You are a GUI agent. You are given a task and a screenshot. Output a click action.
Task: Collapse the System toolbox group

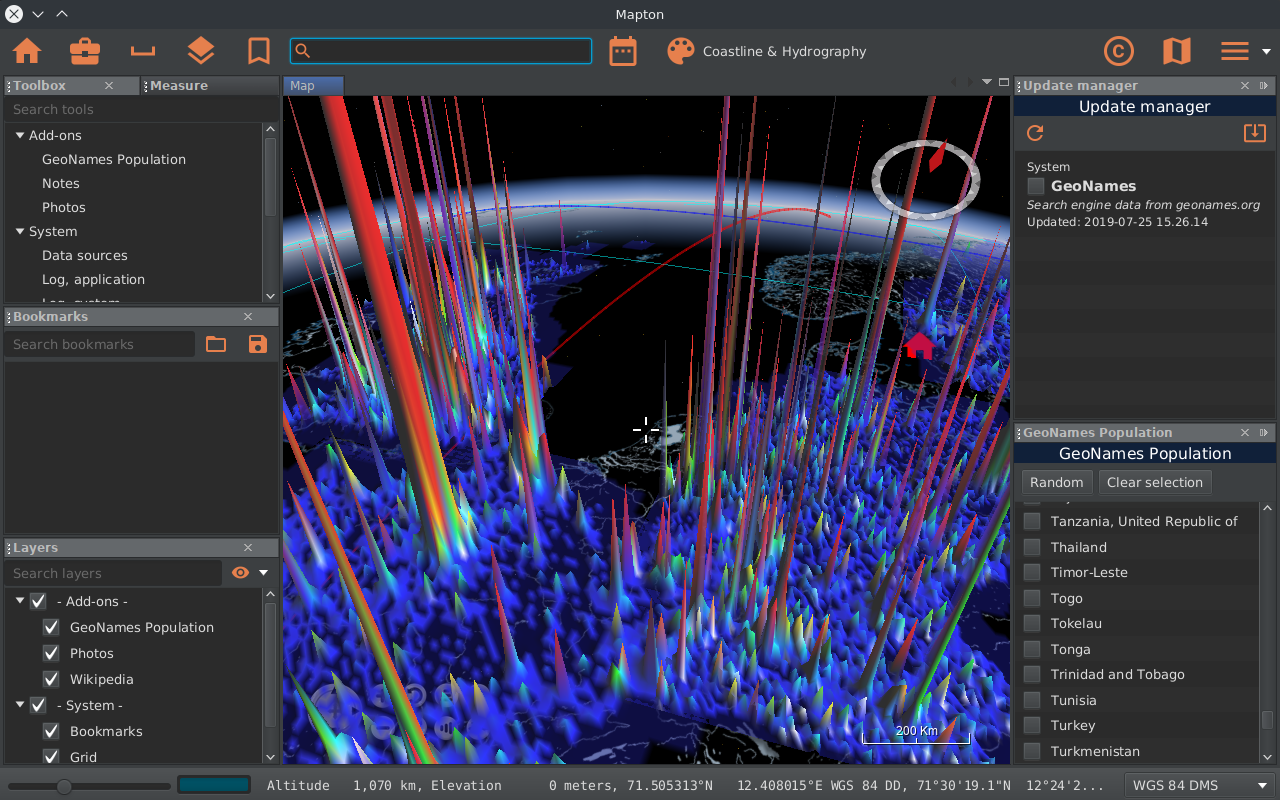(20, 231)
